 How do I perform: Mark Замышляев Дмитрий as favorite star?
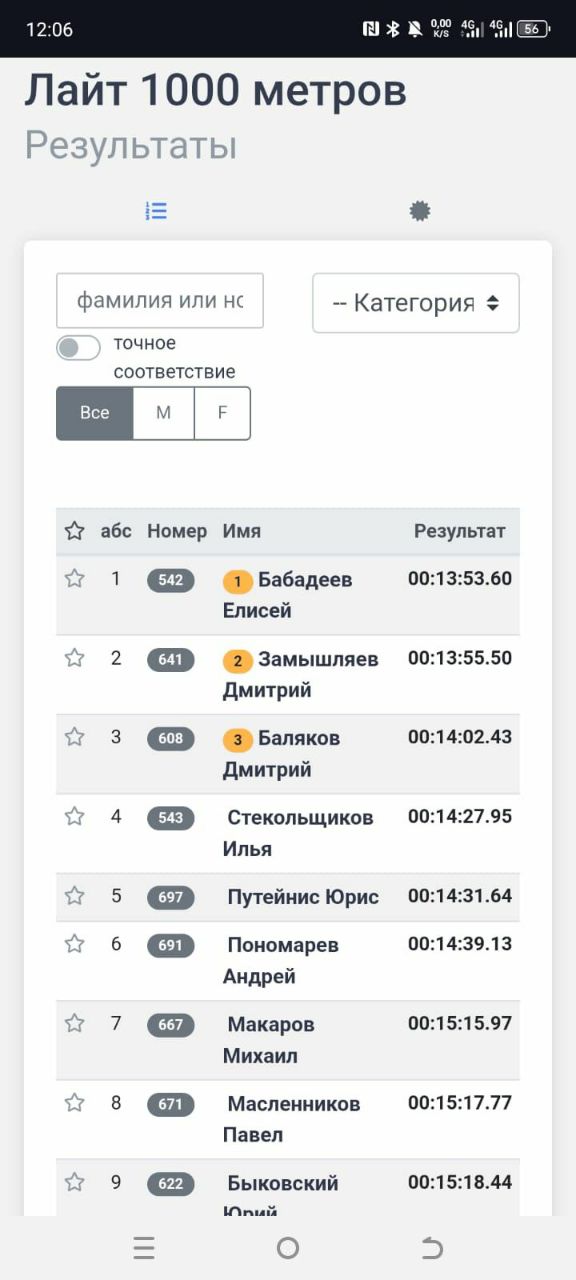coord(74,657)
